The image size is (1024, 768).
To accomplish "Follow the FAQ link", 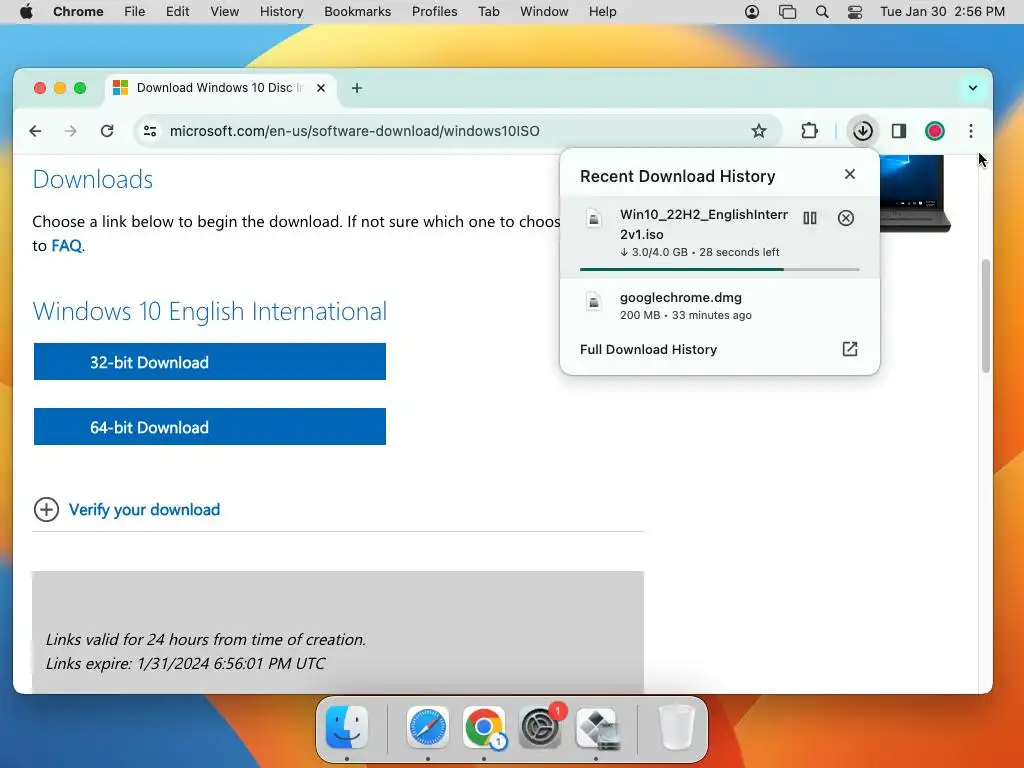I will [x=67, y=246].
